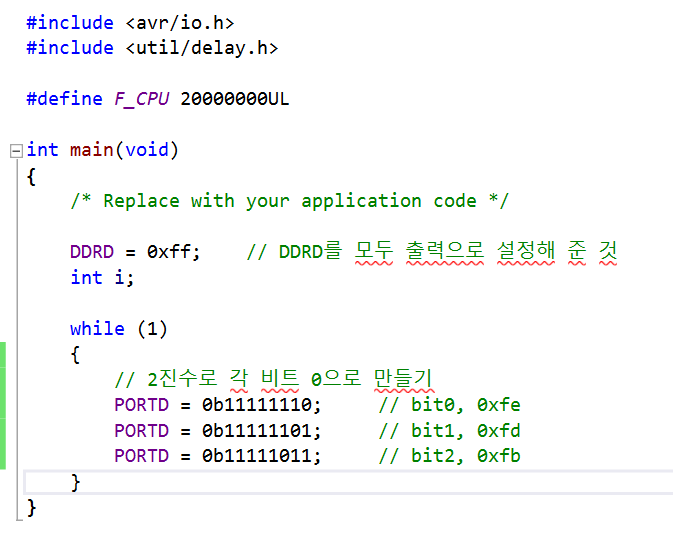The image size is (673, 546).
Task: Click the closing brace of main function
Action: pyautogui.click(x=31, y=508)
